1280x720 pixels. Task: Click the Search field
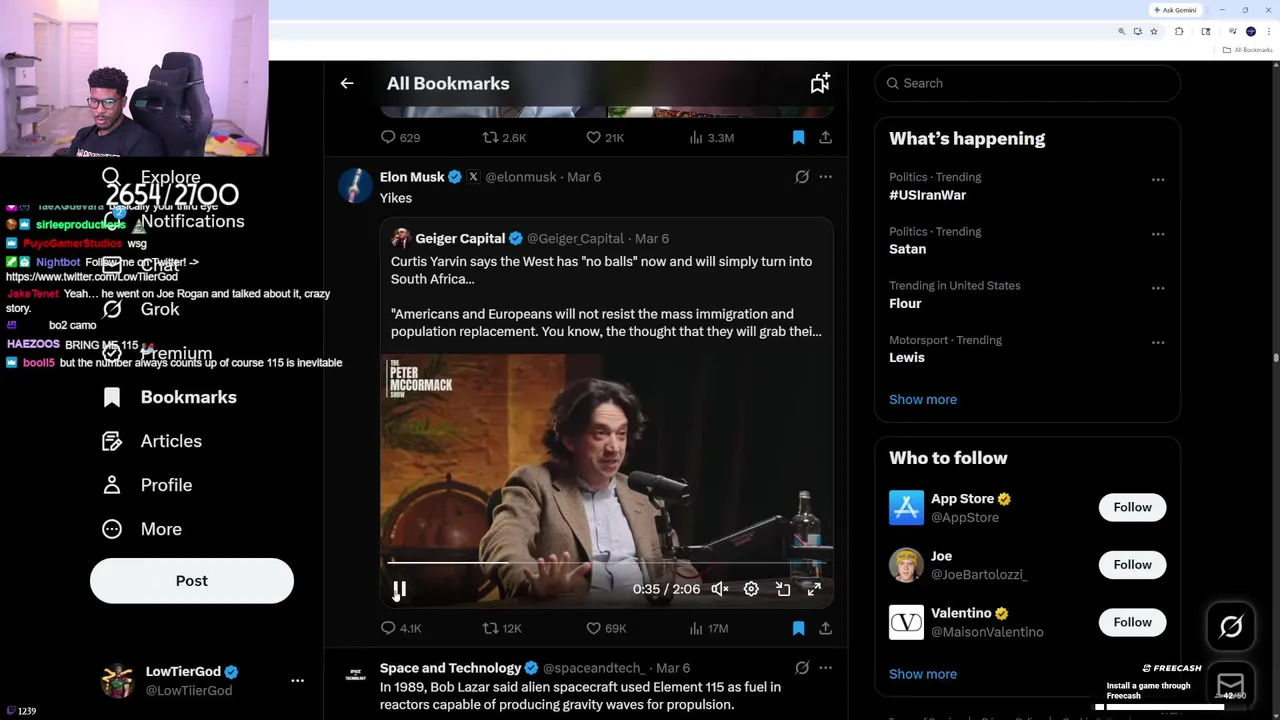(1028, 83)
